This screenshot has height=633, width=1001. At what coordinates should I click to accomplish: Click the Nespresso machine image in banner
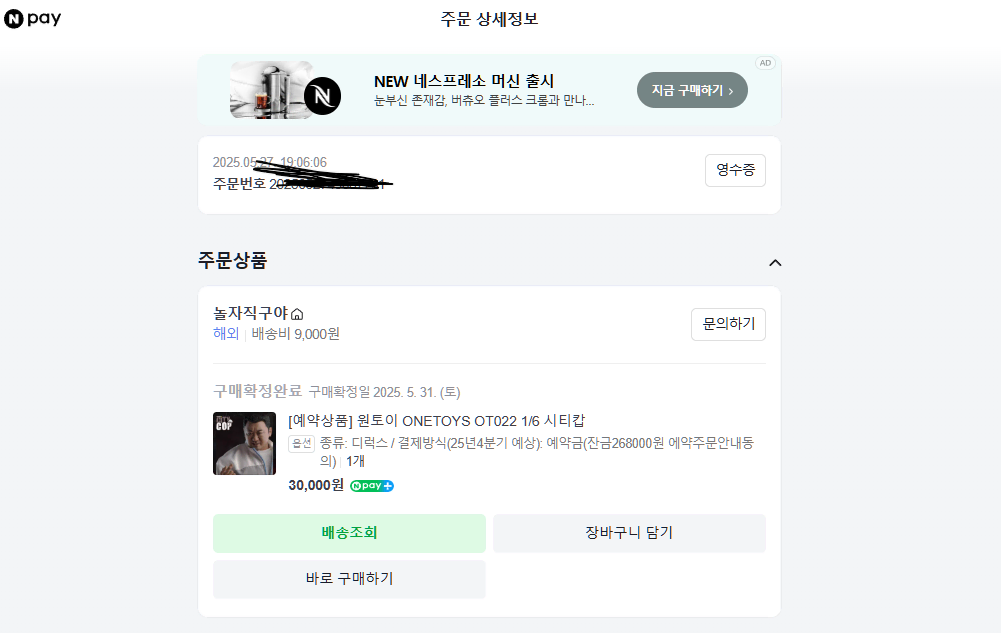coord(270,89)
